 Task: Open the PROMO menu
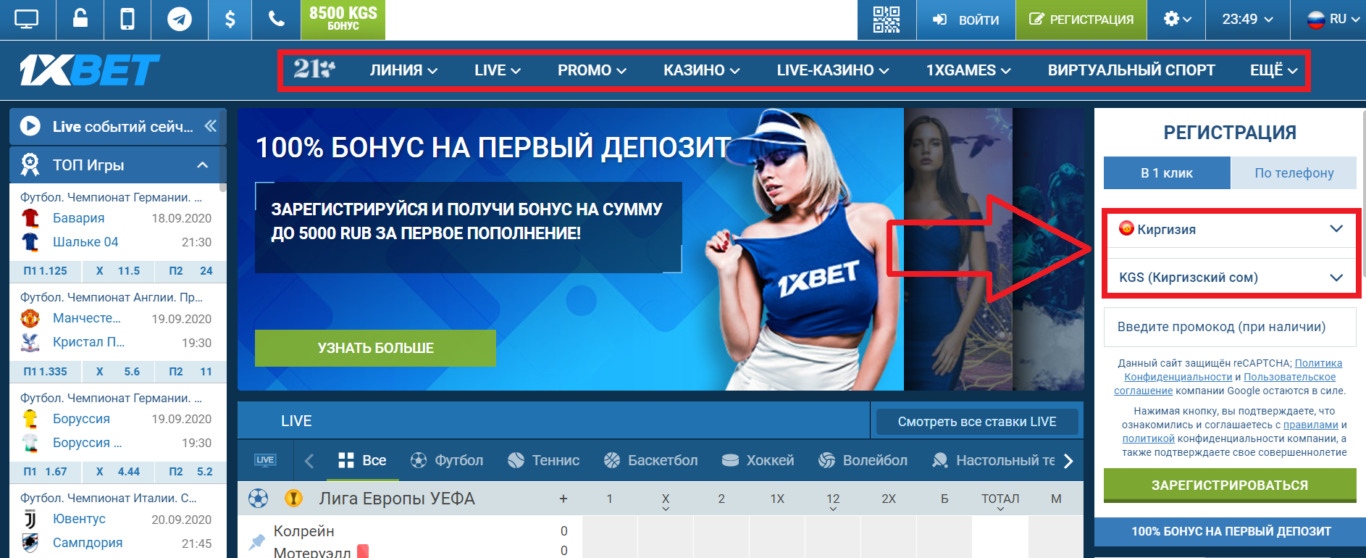point(592,70)
